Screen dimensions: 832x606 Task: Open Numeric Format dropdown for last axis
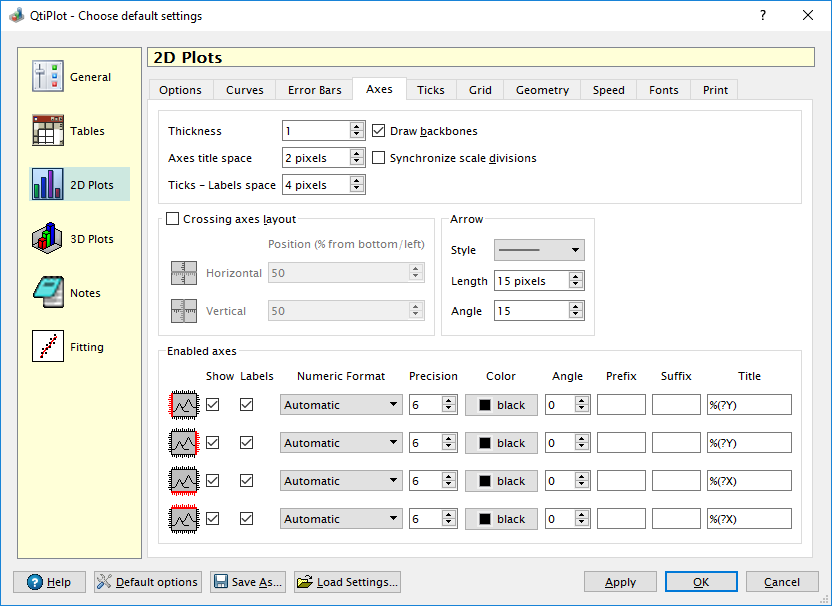pos(340,519)
